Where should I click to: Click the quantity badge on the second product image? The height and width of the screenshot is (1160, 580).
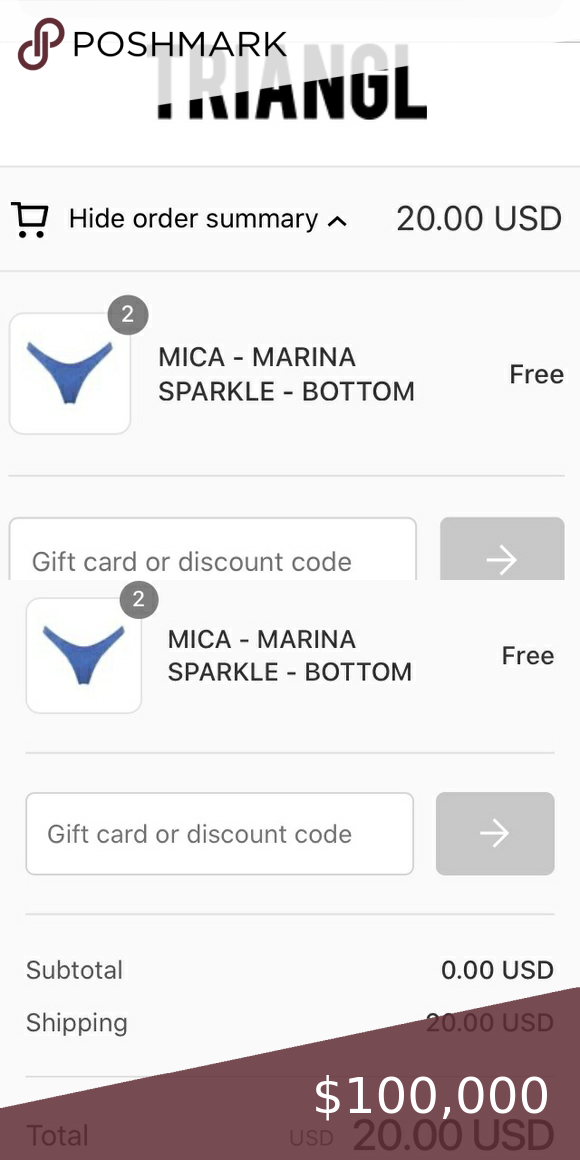click(x=139, y=599)
